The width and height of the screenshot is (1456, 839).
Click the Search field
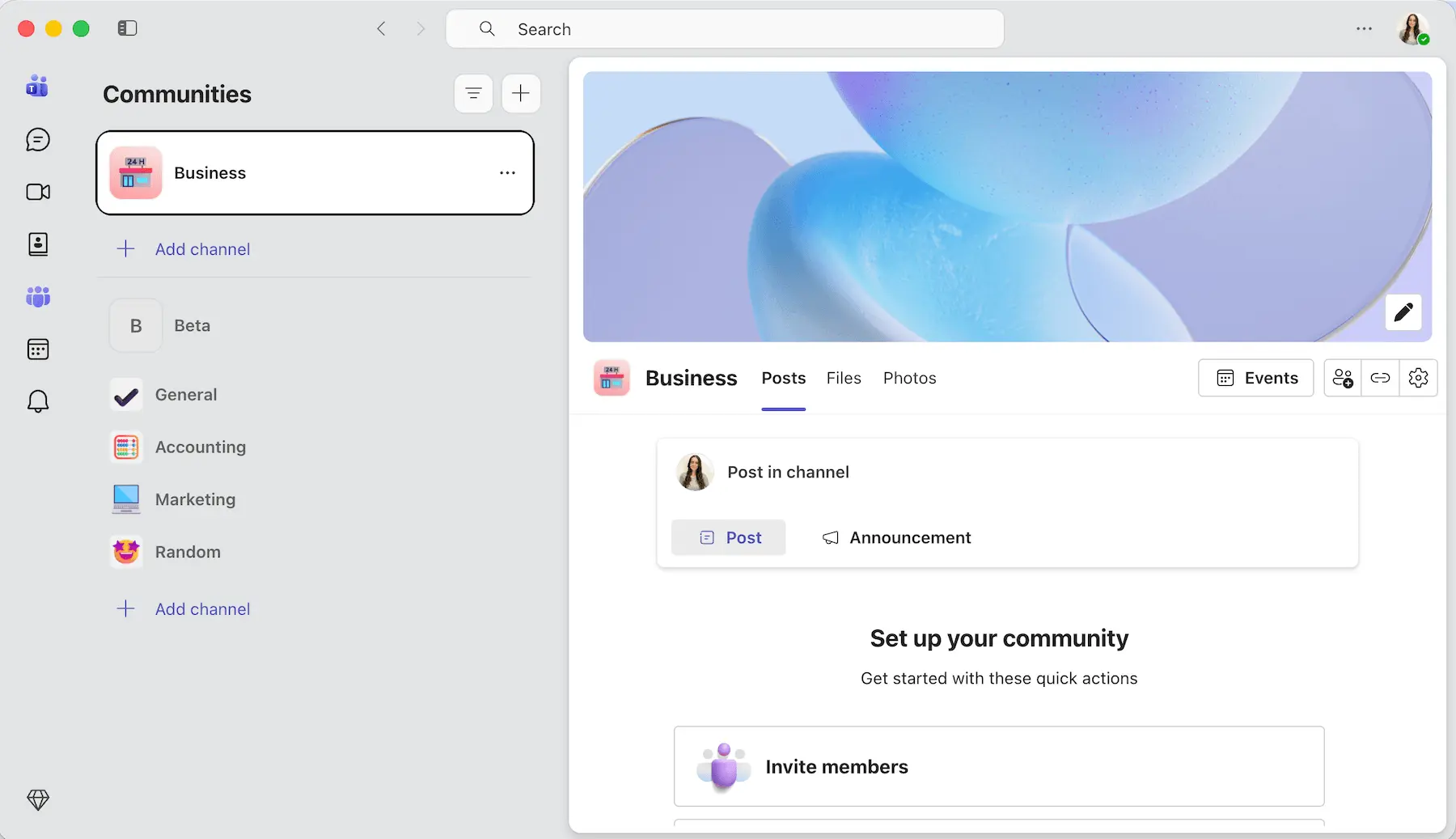point(725,29)
